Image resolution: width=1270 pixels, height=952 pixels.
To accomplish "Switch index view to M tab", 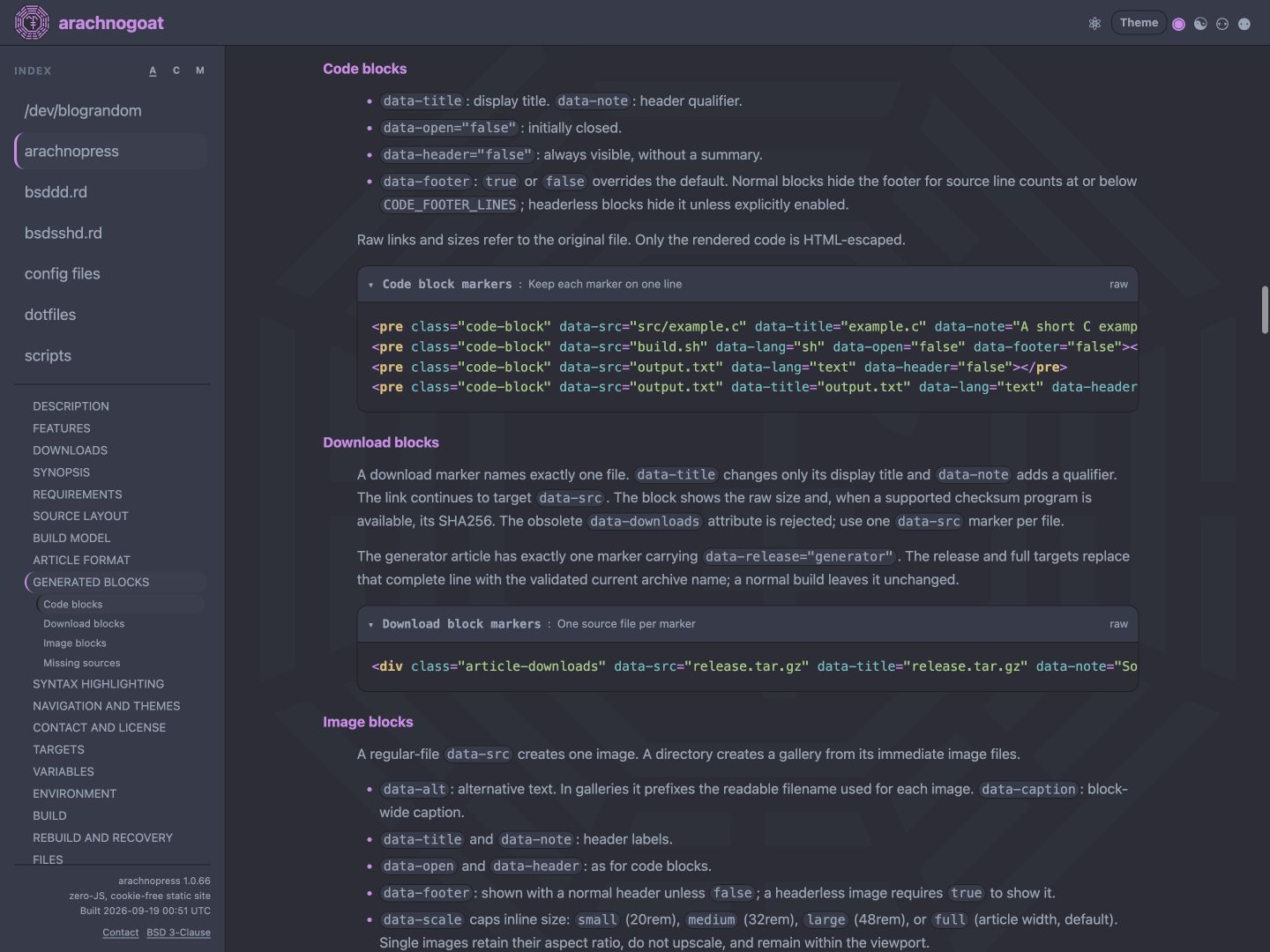I will (x=200, y=71).
